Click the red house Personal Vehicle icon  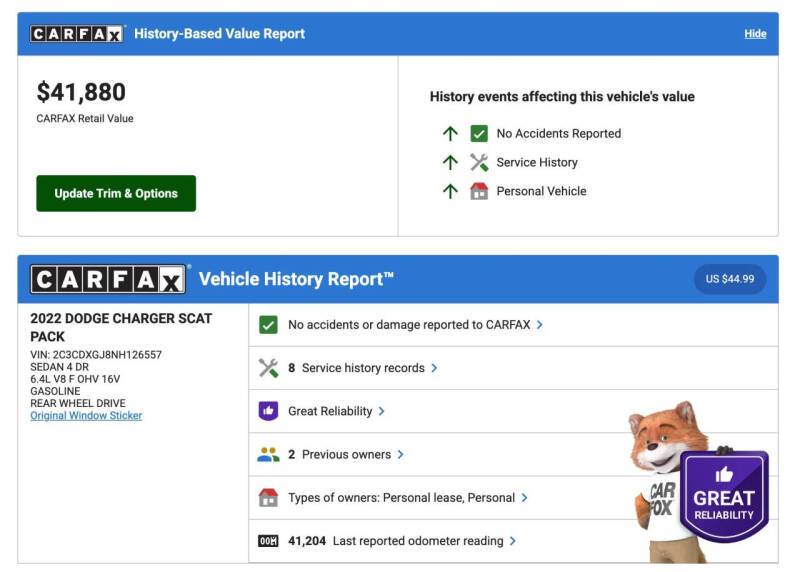point(479,191)
